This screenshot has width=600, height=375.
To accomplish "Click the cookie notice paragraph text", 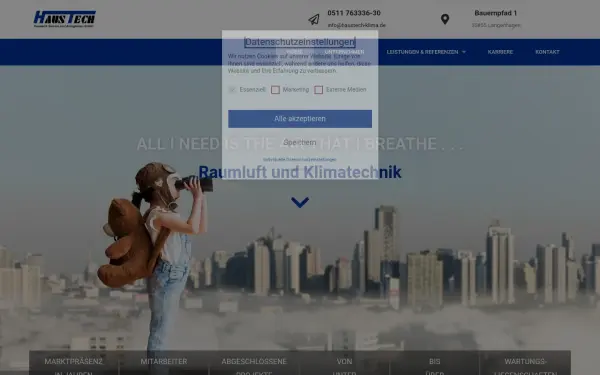I will [300, 64].
